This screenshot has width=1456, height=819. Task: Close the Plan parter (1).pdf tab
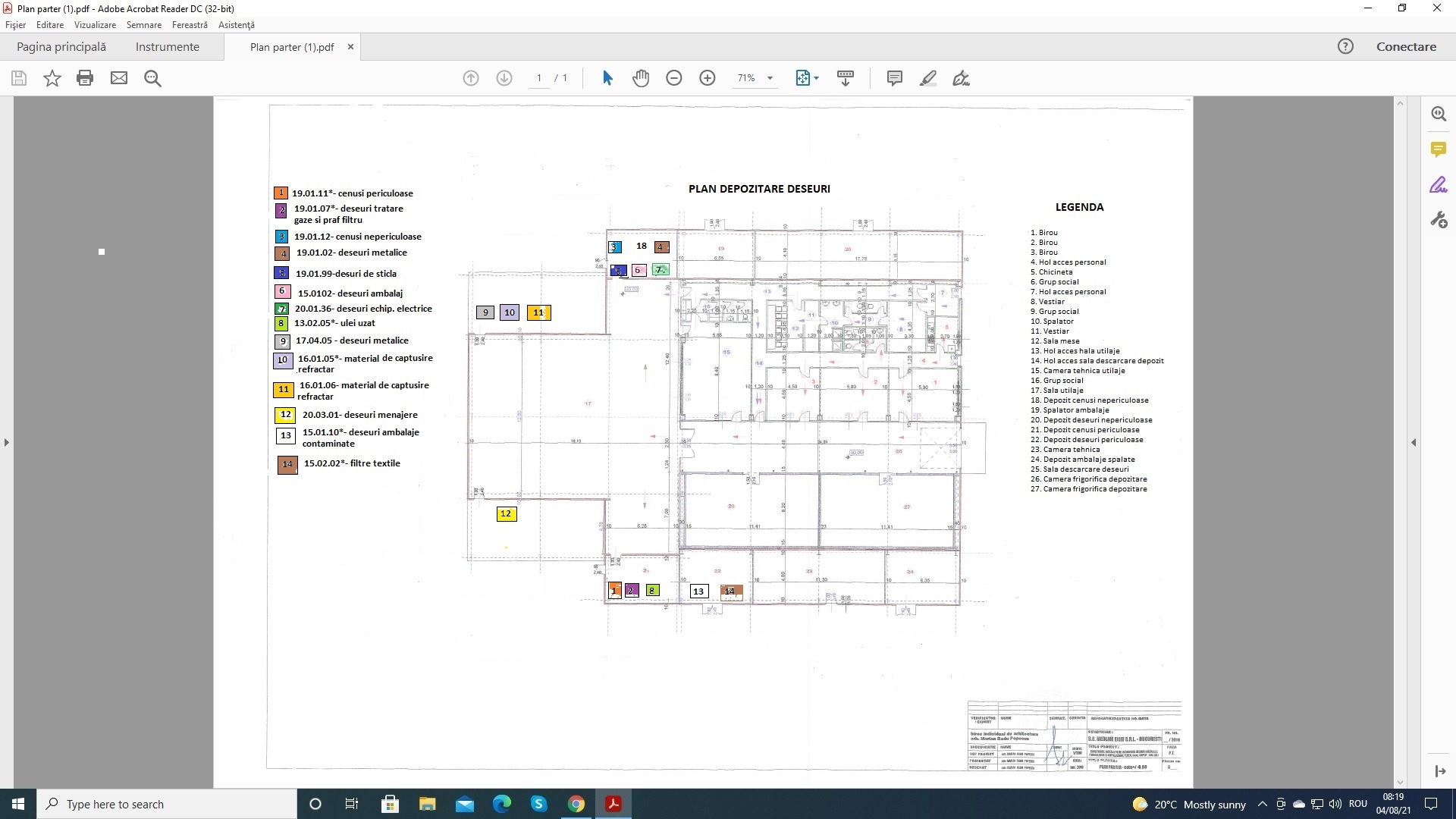point(350,47)
